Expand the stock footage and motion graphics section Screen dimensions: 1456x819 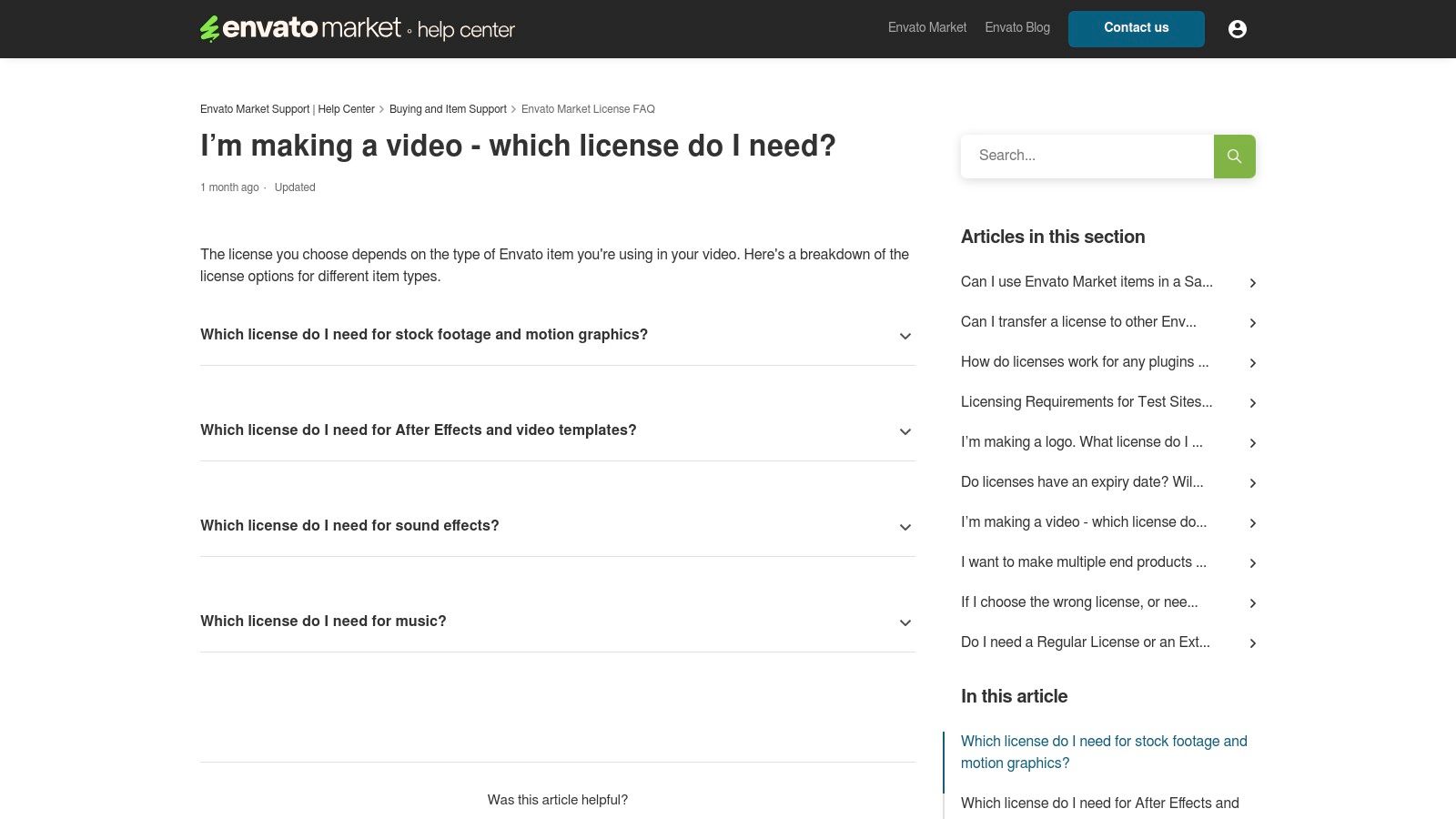click(x=905, y=336)
